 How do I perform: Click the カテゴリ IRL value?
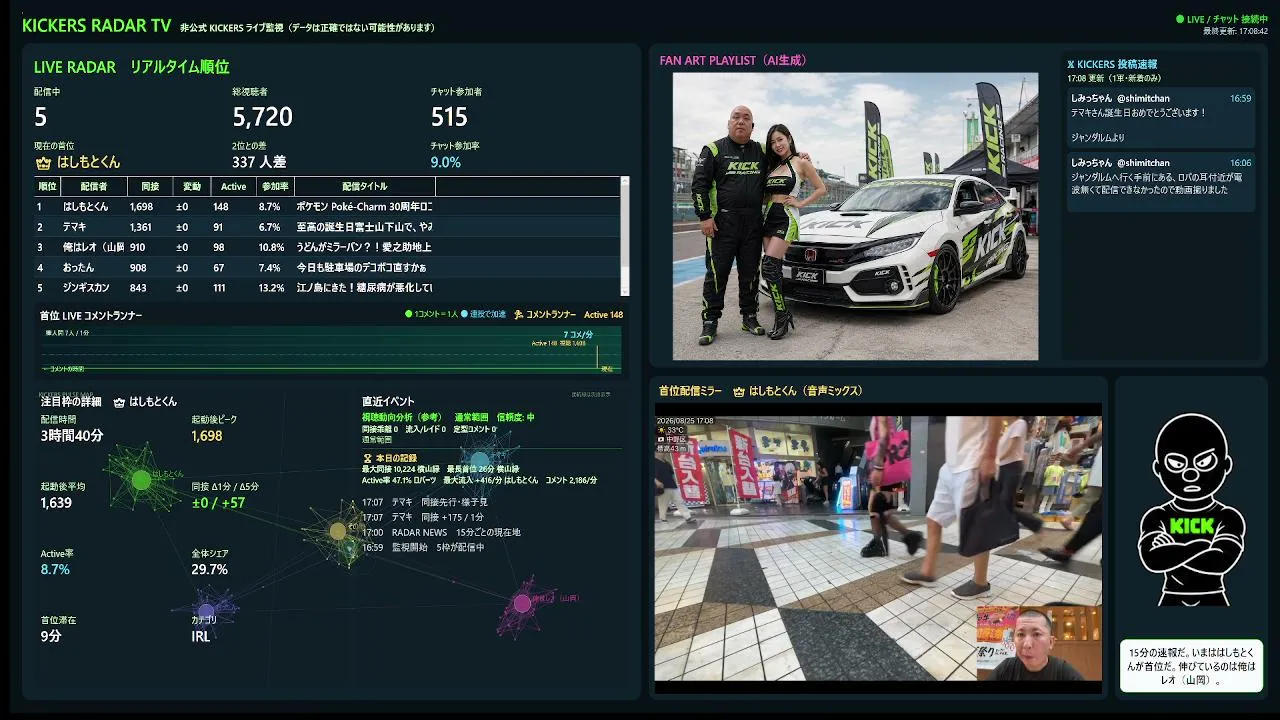pos(201,636)
